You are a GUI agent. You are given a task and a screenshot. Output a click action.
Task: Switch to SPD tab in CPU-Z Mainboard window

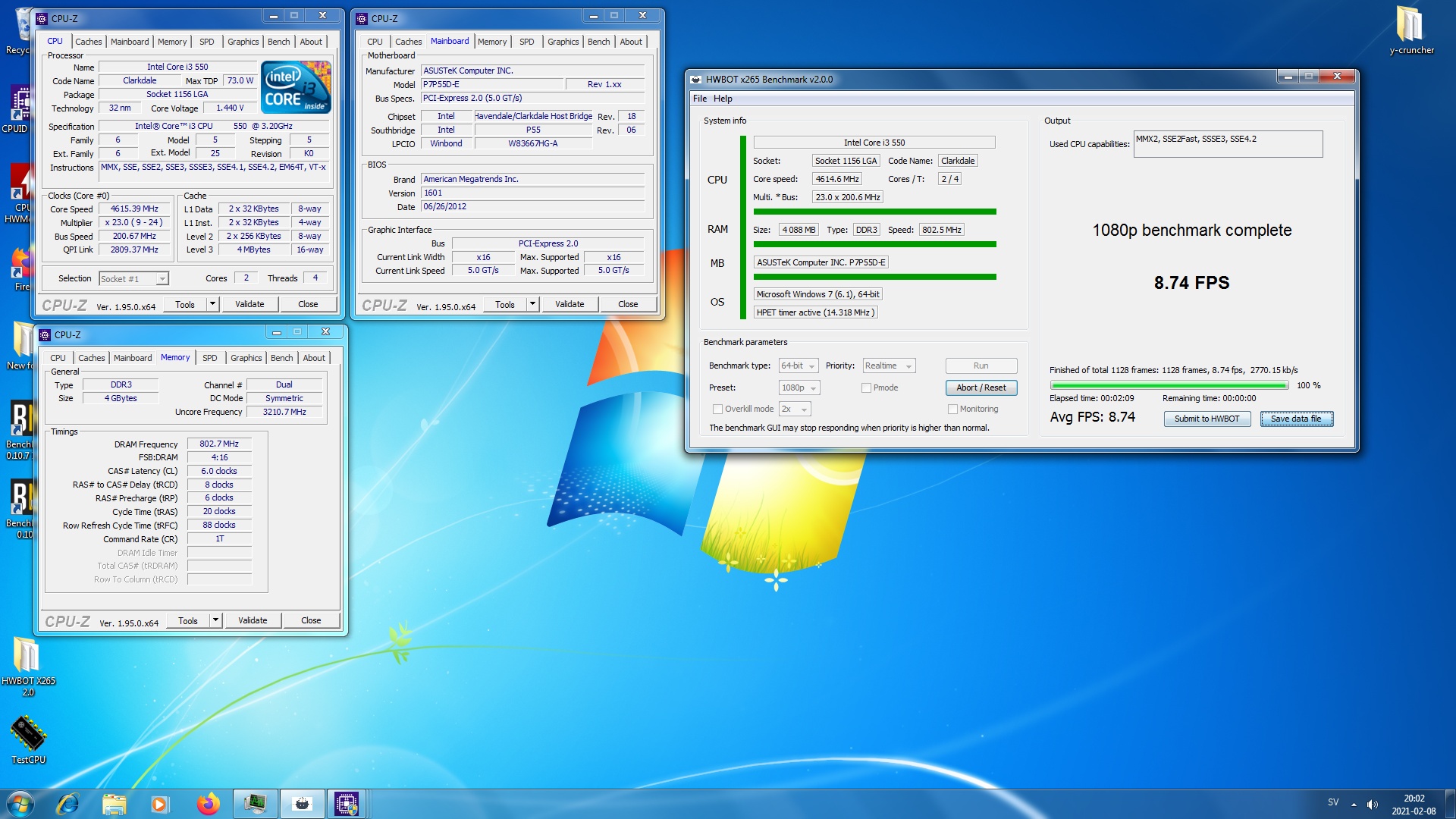(526, 42)
